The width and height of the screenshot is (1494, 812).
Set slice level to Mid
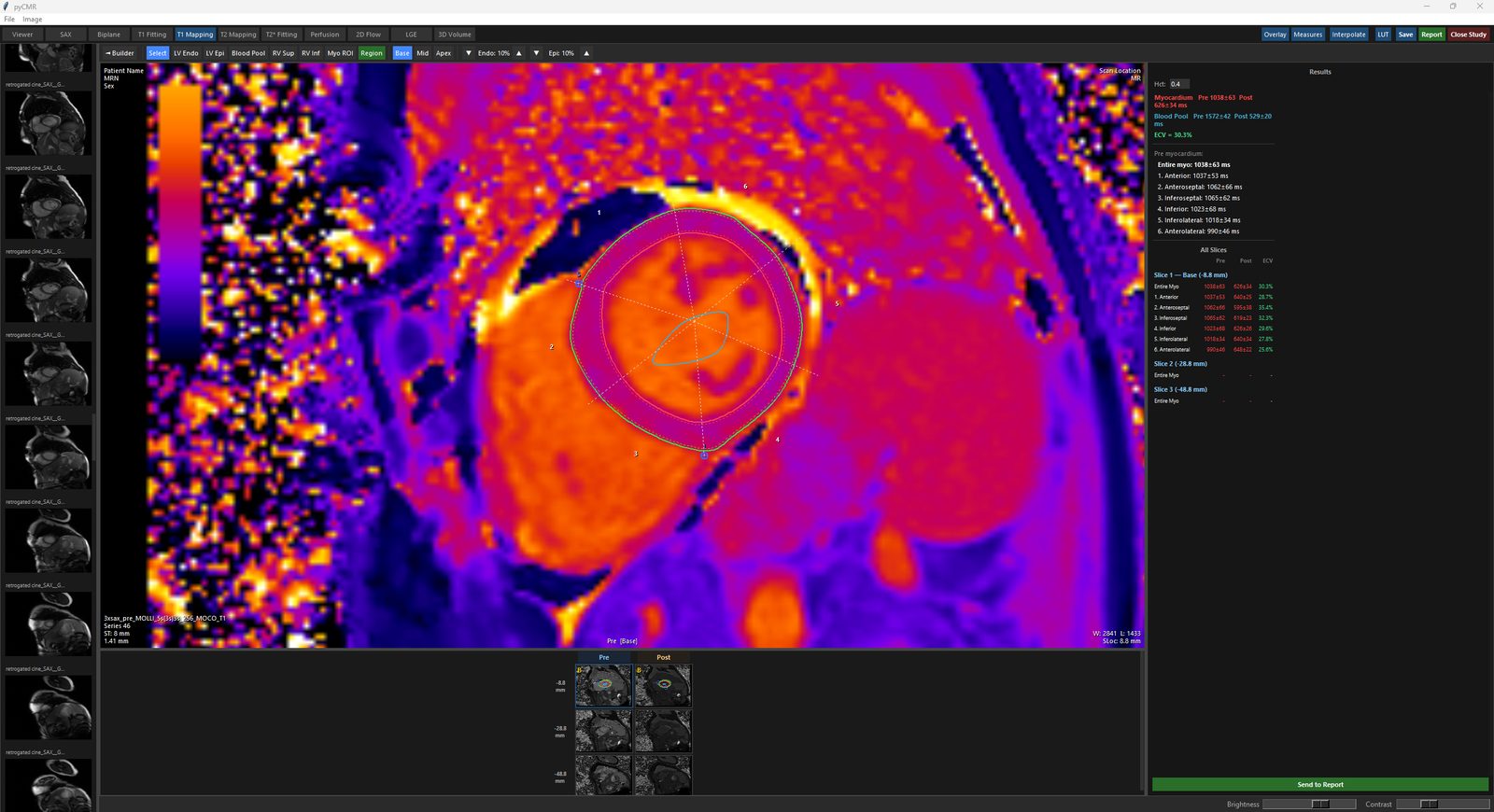click(x=423, y=53)
